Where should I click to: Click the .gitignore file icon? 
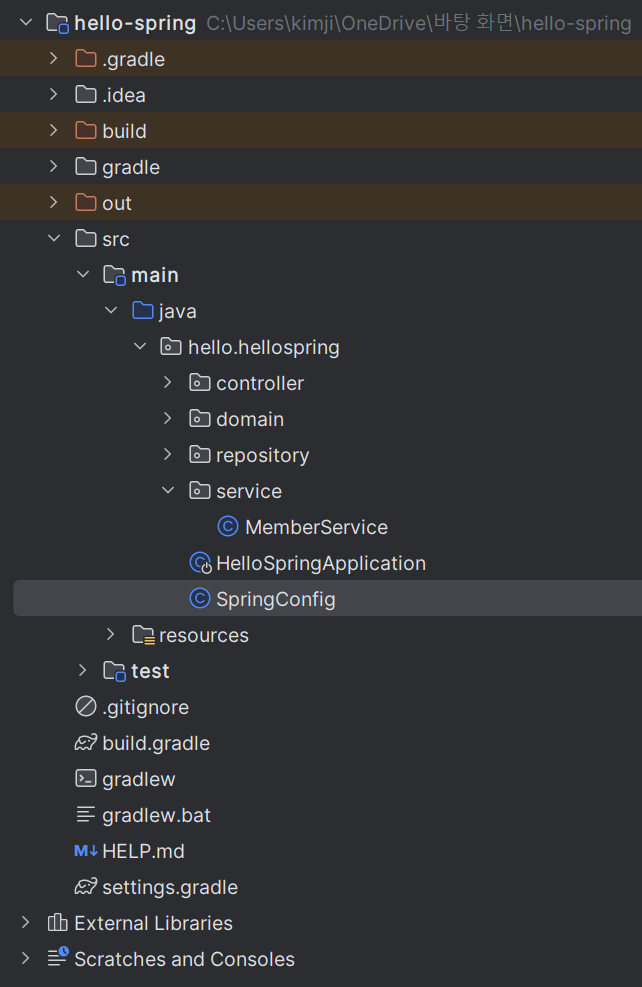click(86, 707)
